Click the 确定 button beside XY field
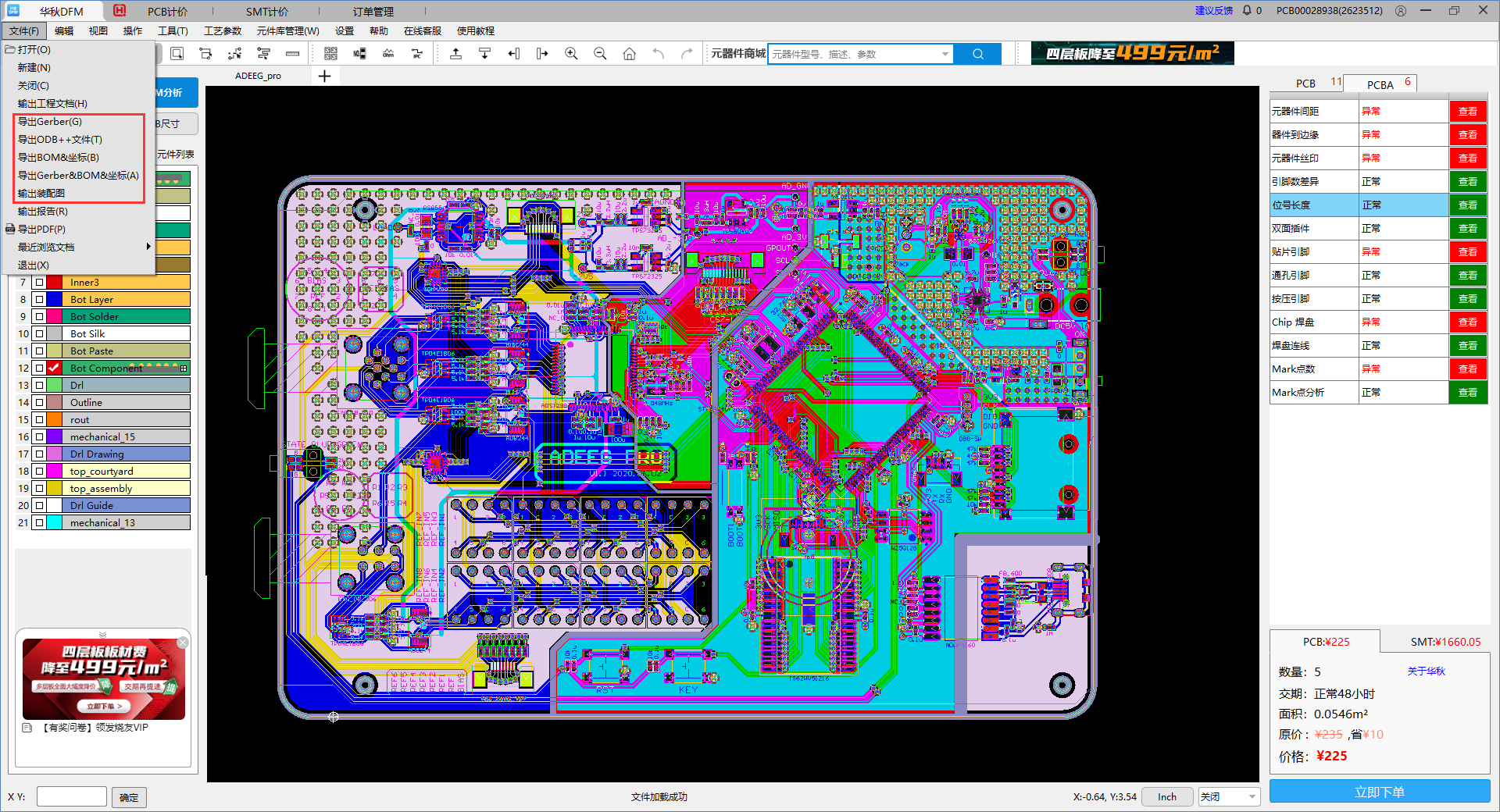Image resolution: width=1500 pixels, height=812 pixels. (129, 797)
